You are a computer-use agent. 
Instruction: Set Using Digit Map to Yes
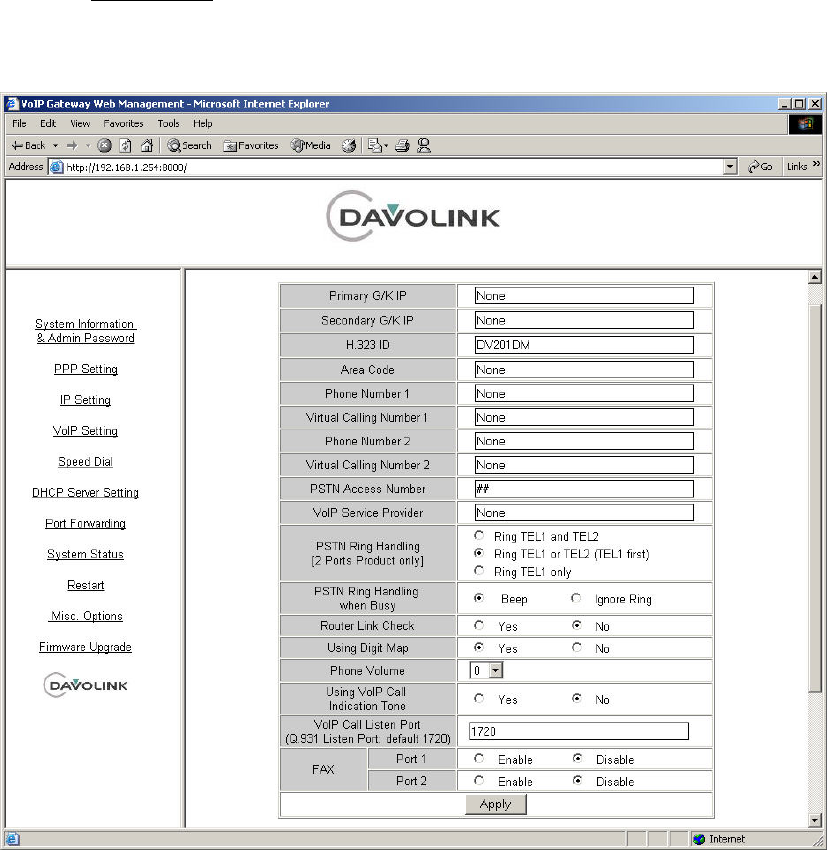pyautogui.click(x=479, y=647)
